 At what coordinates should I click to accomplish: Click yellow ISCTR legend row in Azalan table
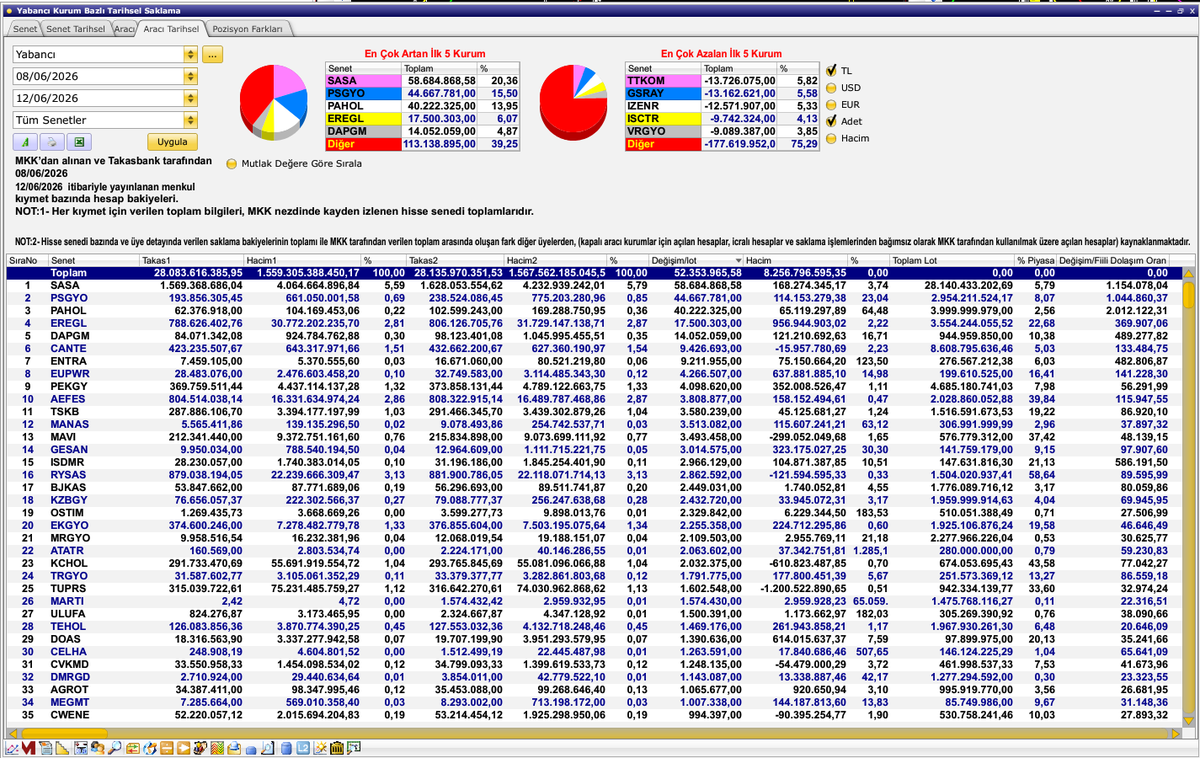(x=722, y=119)
